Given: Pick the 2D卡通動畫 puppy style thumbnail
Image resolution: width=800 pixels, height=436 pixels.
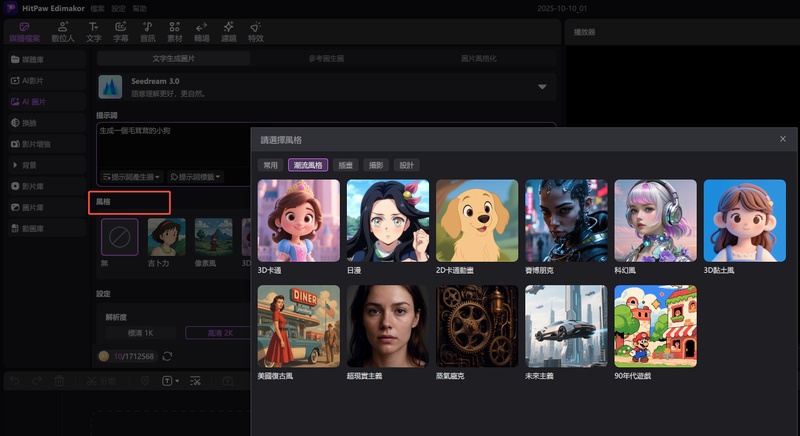Looking at the screenshot, I should click(x=477, y=221).
